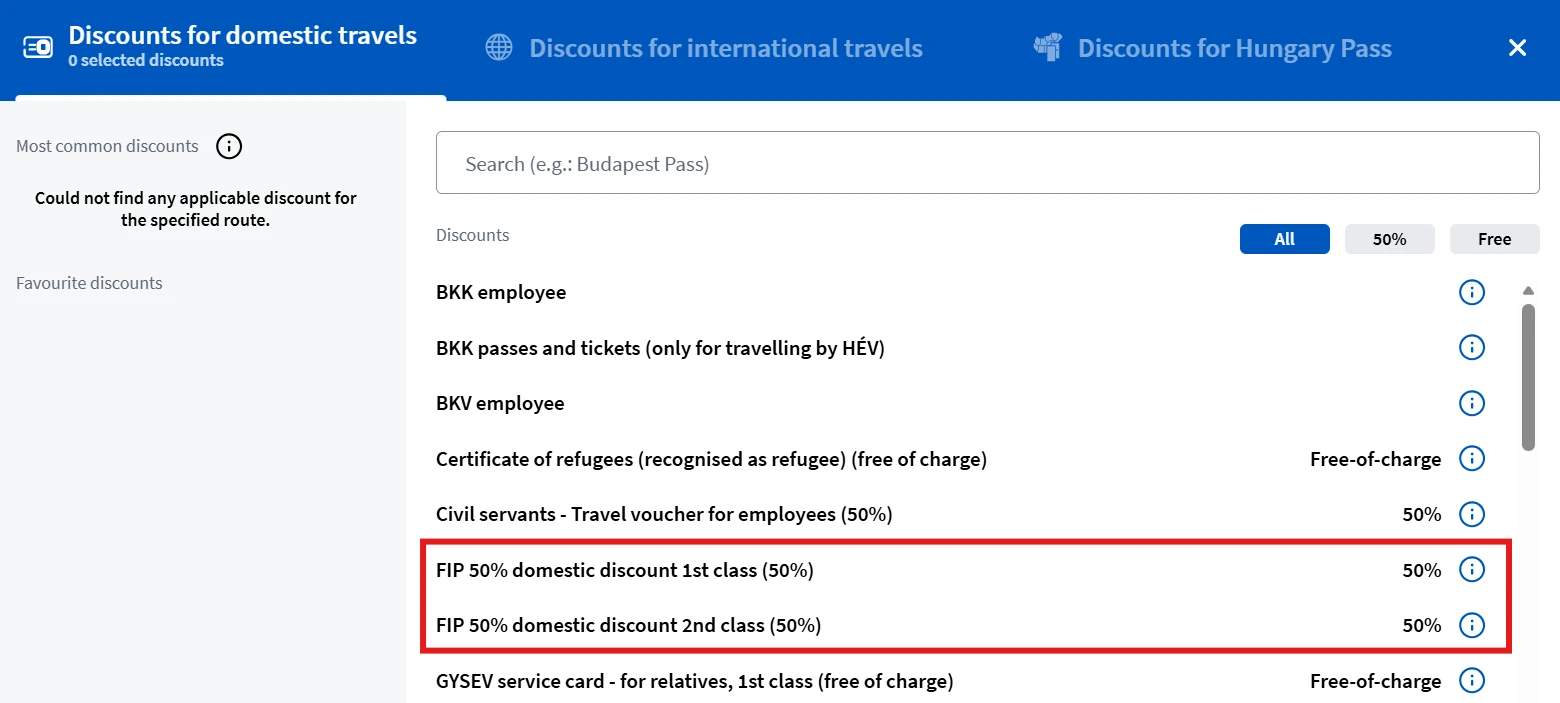Show info for BKK passes and tickets
Screen dimensions: 1560x703
click(1471, 348)
